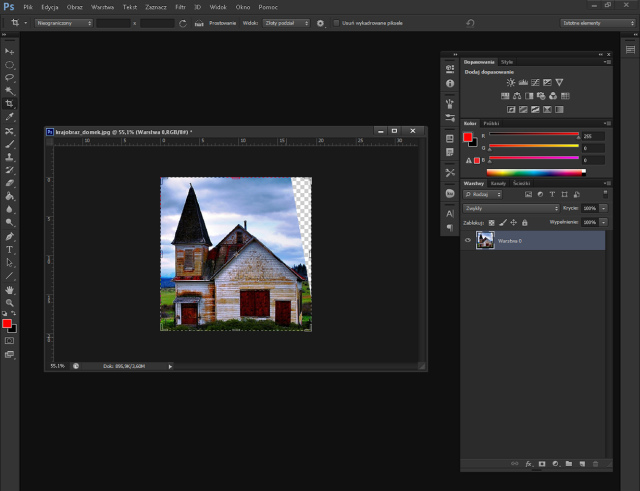Select the Line tool
This screenshot has height=491, width=640.
click(9, 275)
